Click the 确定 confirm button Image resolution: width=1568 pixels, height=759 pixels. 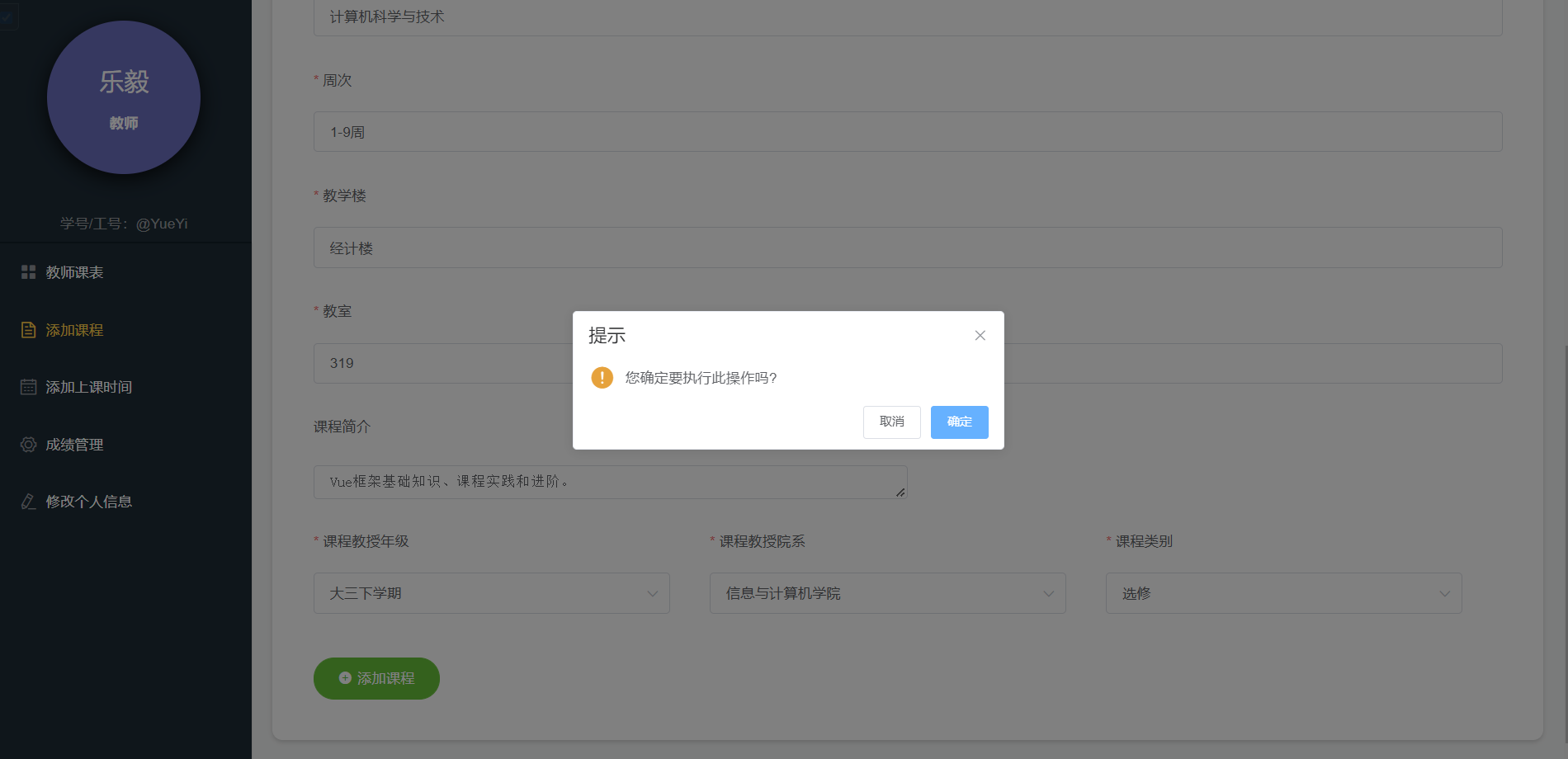tap(959, 422)
